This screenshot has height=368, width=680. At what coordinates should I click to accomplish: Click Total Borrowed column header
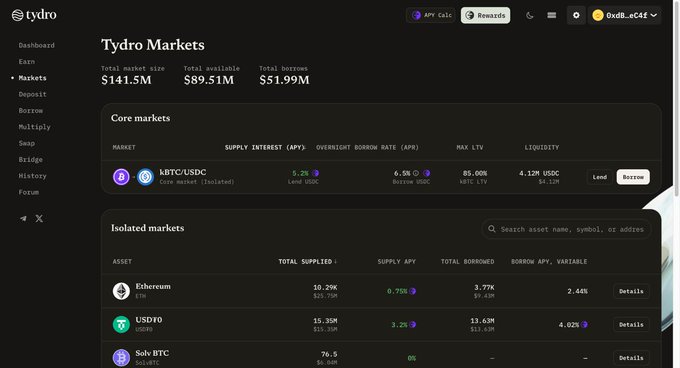[x=468, y=261]
